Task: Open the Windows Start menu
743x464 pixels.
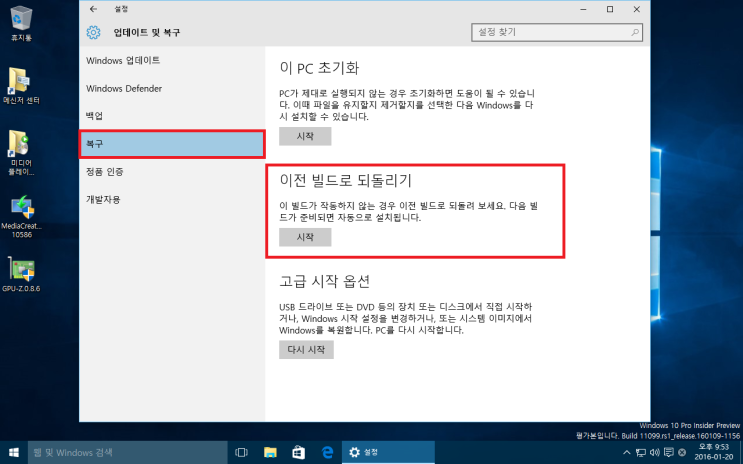Action: point(14,453)
